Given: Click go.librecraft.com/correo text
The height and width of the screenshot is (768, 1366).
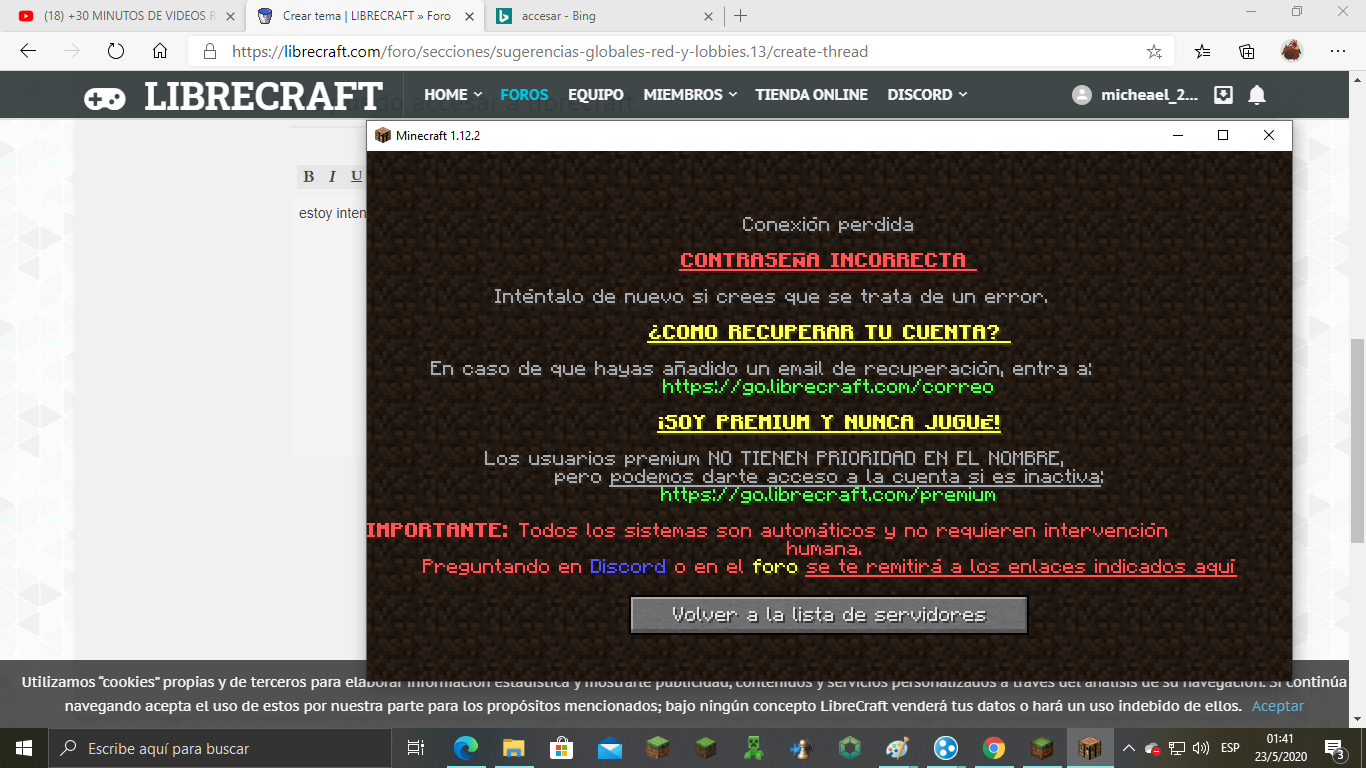Looking at the screenshot, I should [828, 386].
